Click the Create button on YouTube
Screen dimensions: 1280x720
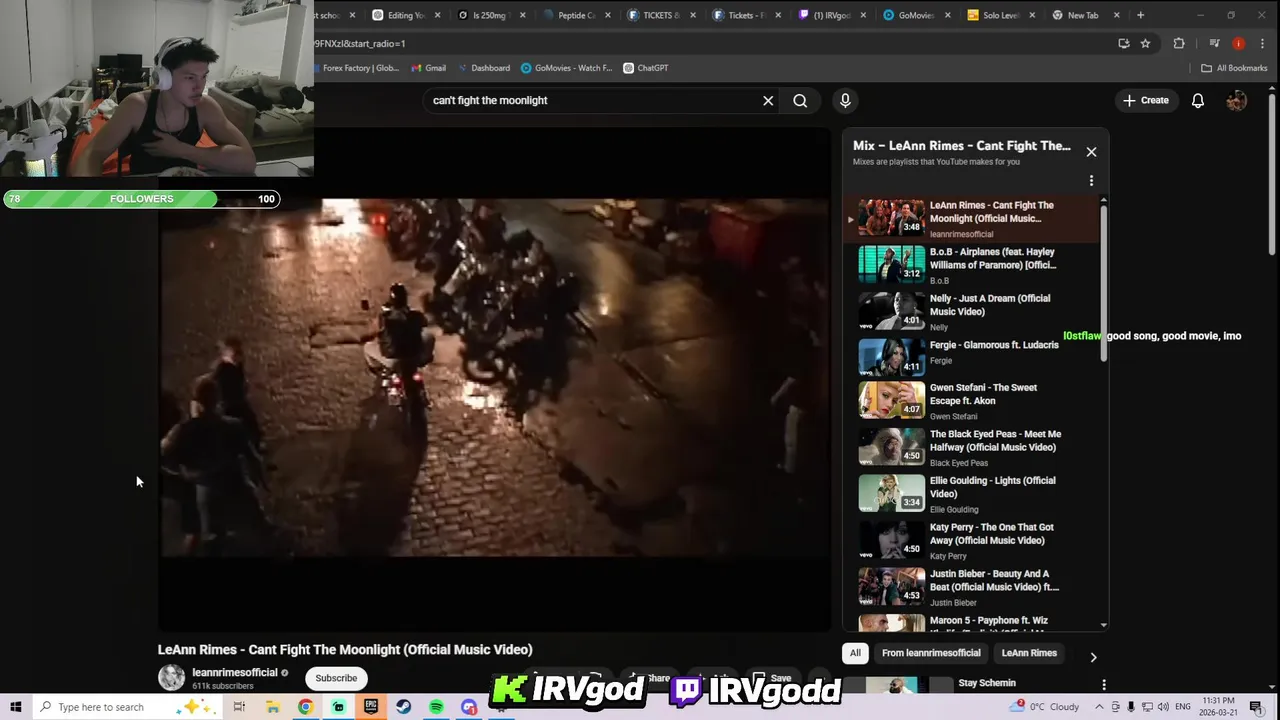[1146, 100]
